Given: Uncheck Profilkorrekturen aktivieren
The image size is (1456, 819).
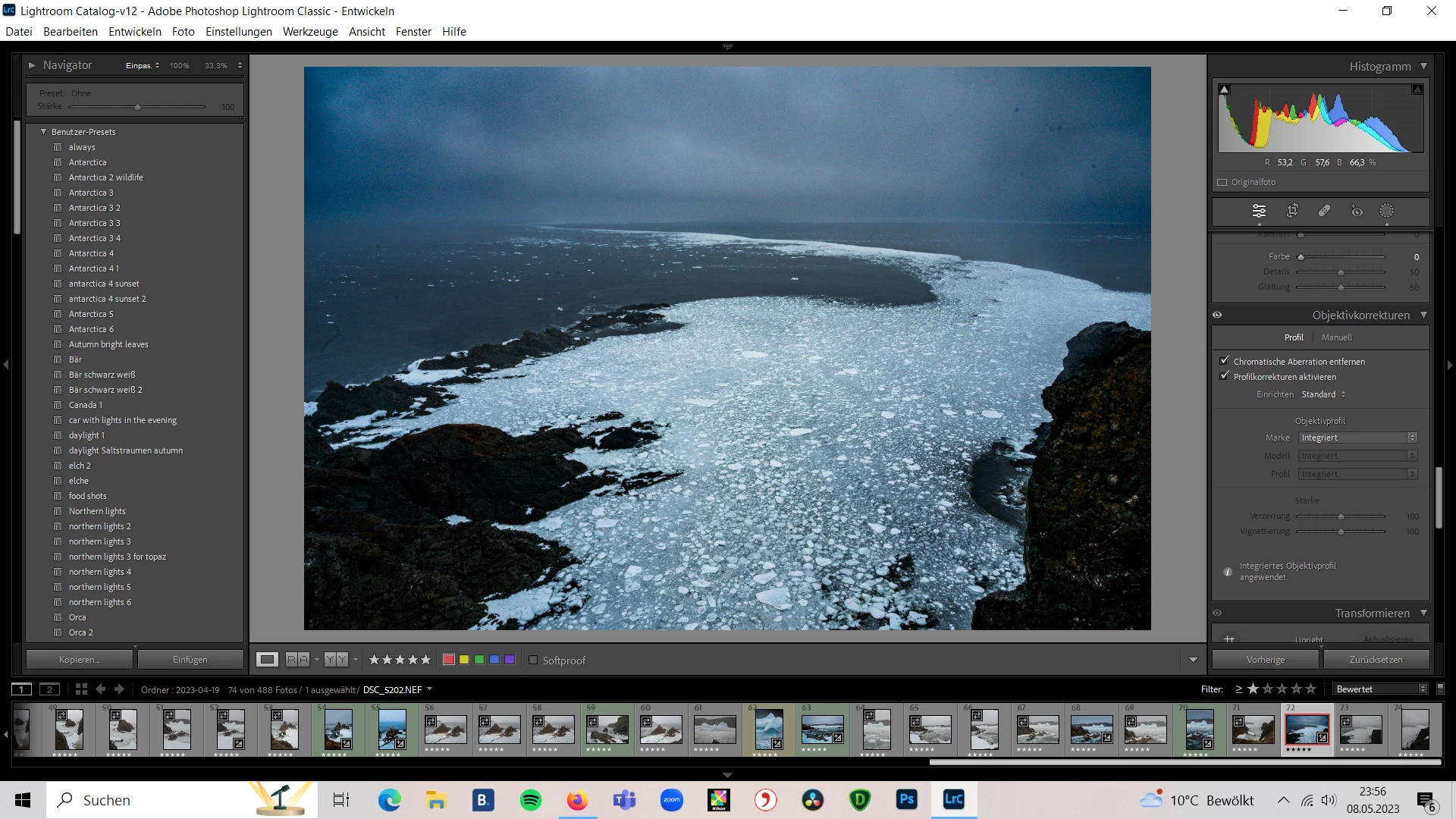Looking at the screenshot, I should [1224, 376].
